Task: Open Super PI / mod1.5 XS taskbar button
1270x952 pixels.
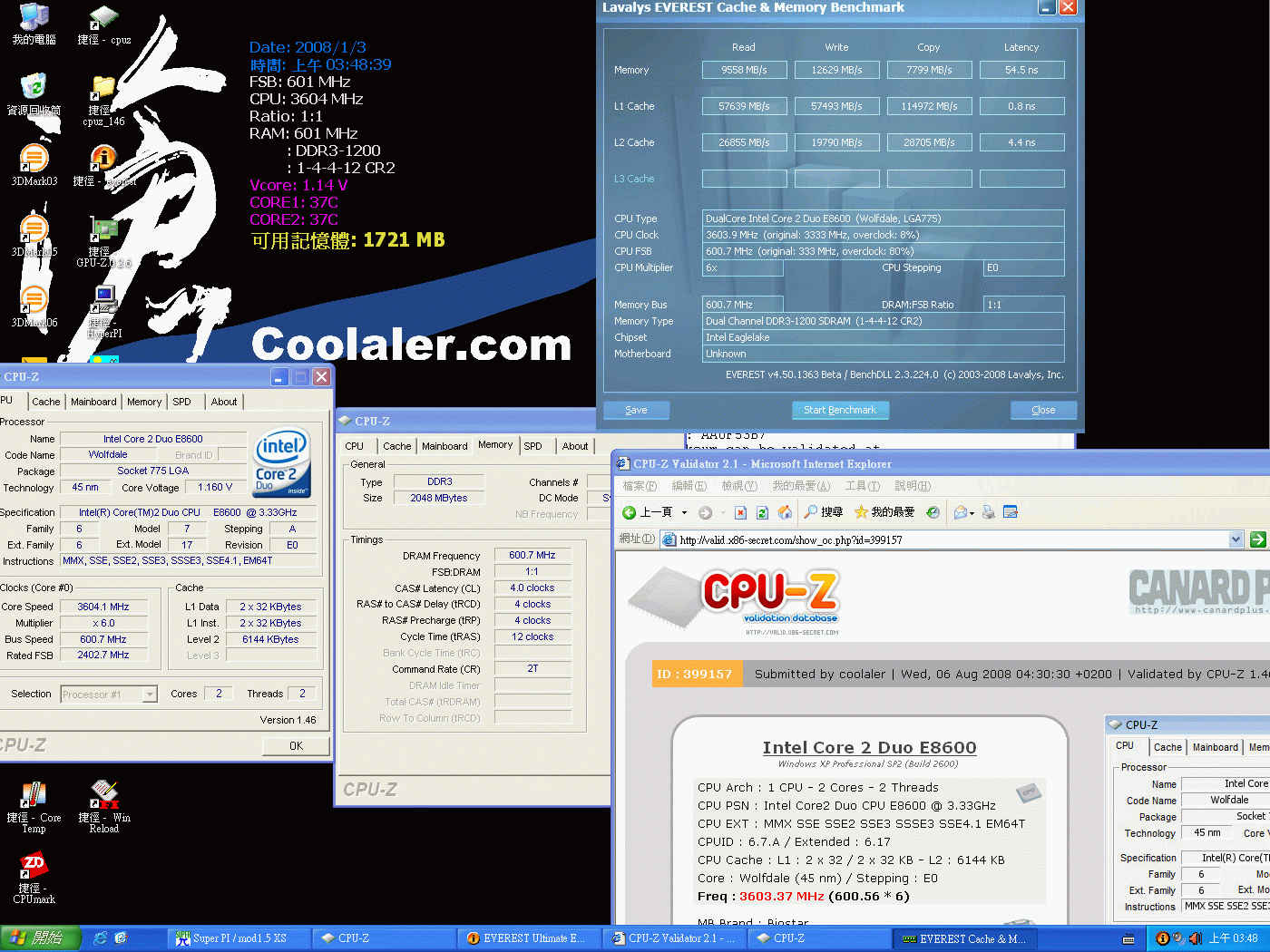Action: [238, 938]
